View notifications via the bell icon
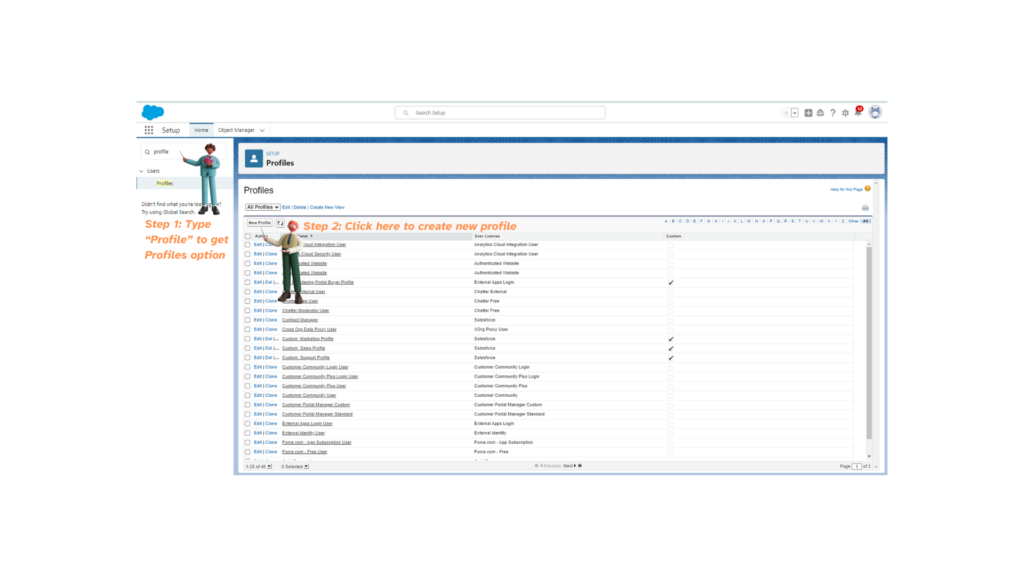Screen dimensions: 1024x576 [858, 112]
